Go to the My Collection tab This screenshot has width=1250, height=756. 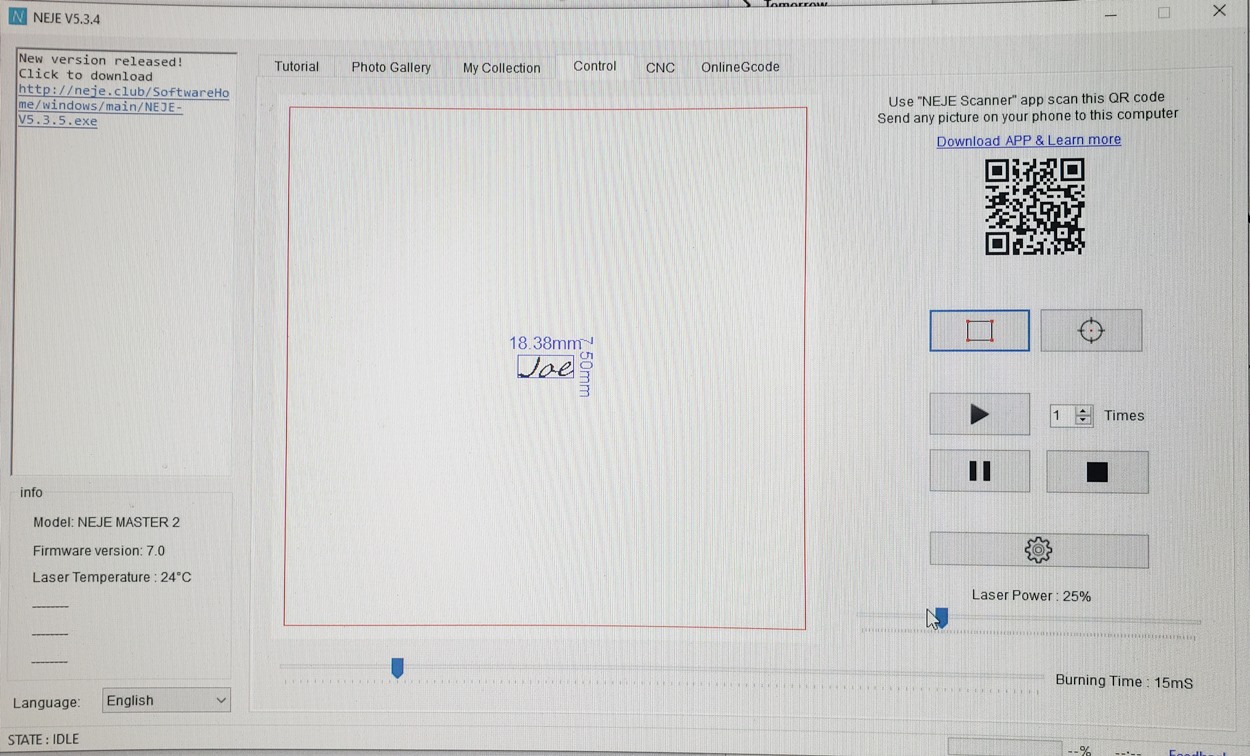[x=501, y=68]
